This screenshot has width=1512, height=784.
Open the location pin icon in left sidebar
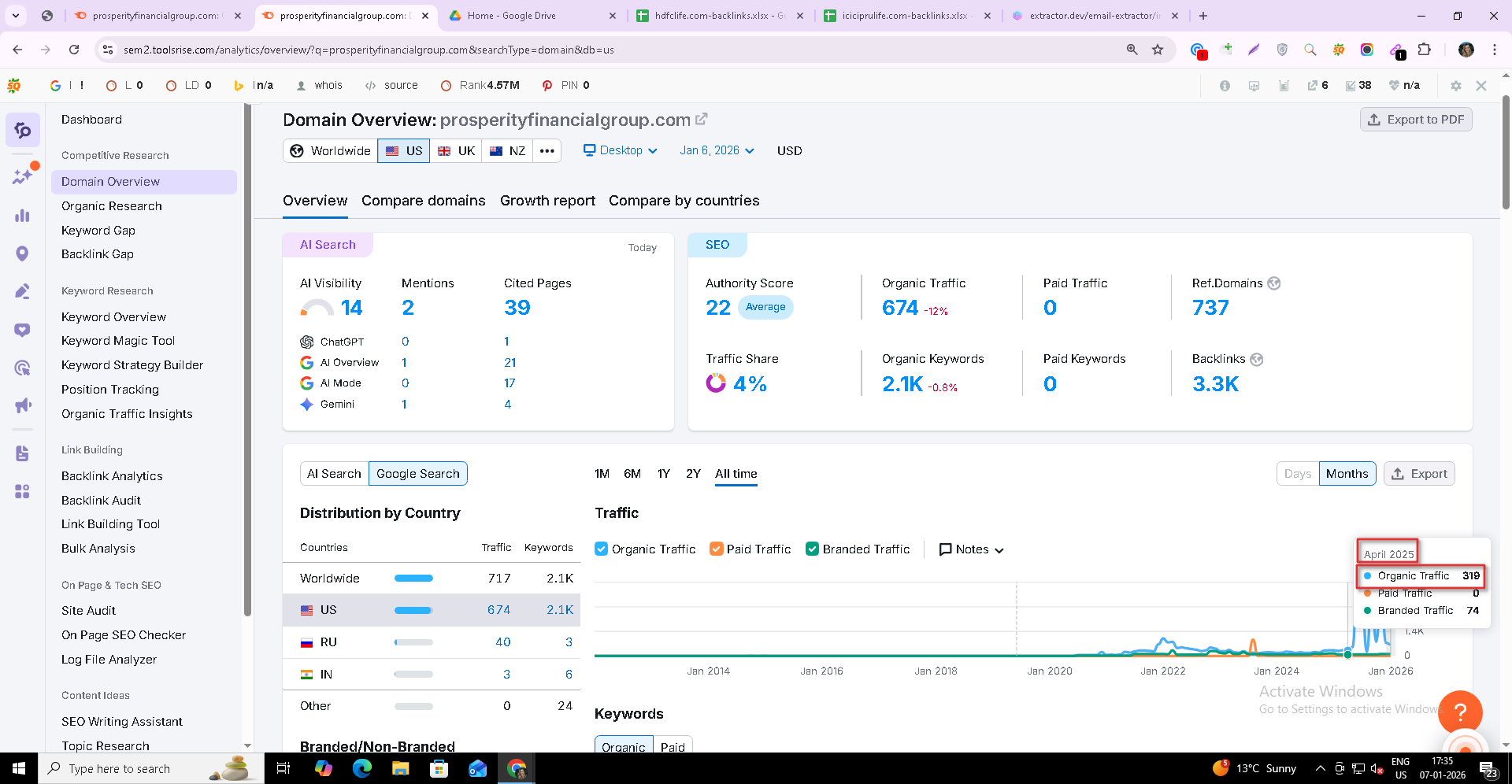tap(22, 253)
